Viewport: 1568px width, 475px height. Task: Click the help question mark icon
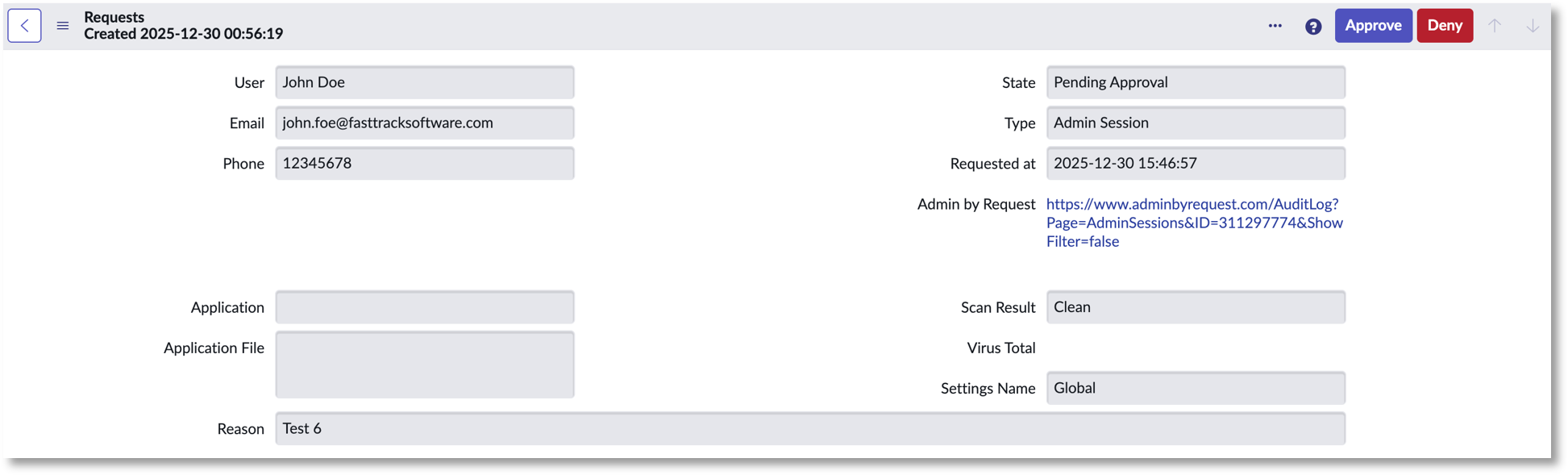1313,27
